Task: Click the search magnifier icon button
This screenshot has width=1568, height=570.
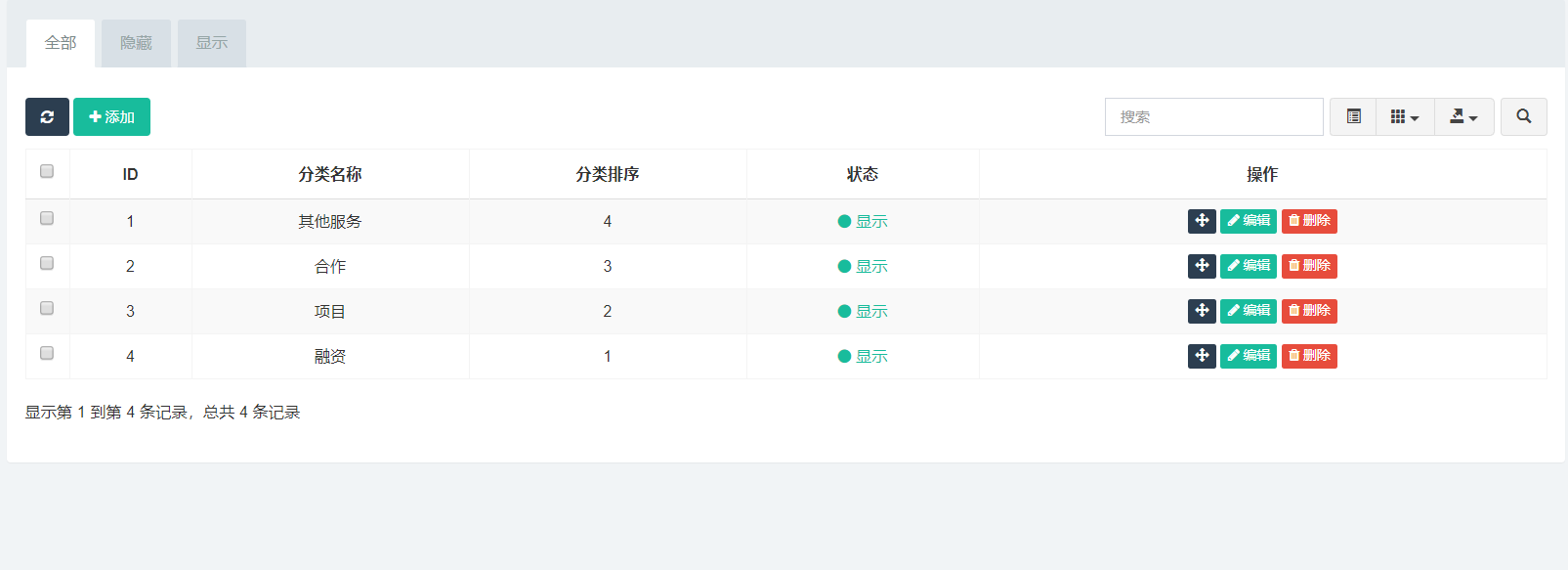Action: coord(1523,116)
